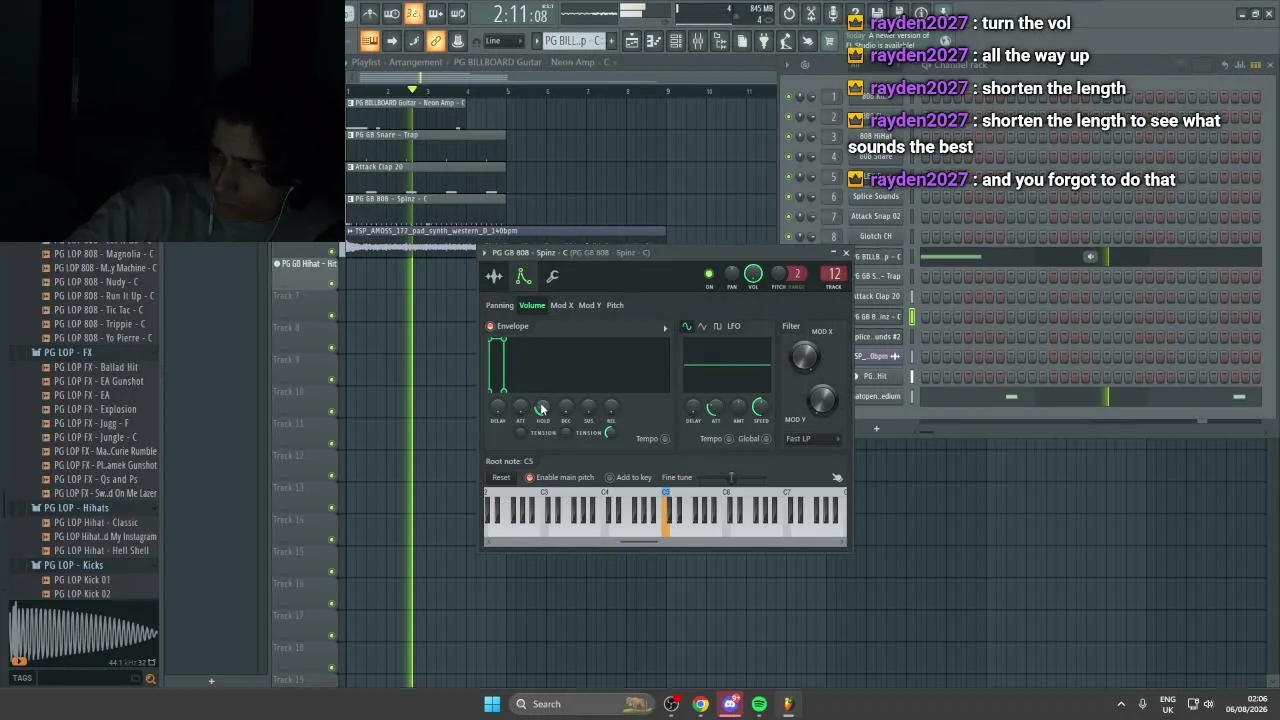The image size is (1280, 720).
Task: Click the search icon in the browser
Action: [x=150, y=679]
